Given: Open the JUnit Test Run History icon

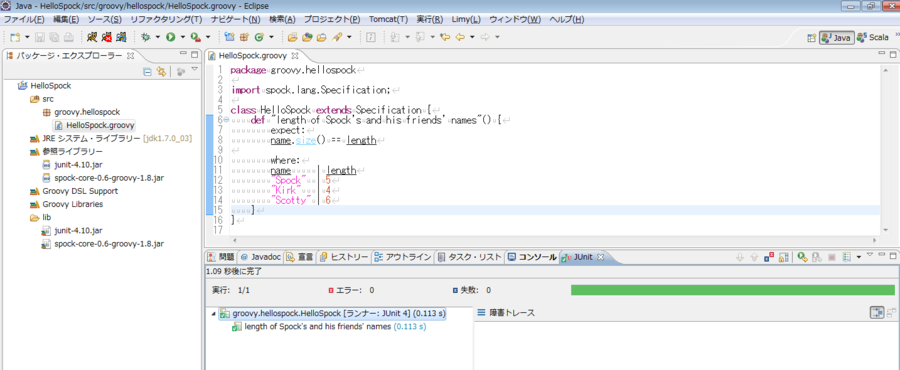Looking at the screenshot, I should point(846,258).
